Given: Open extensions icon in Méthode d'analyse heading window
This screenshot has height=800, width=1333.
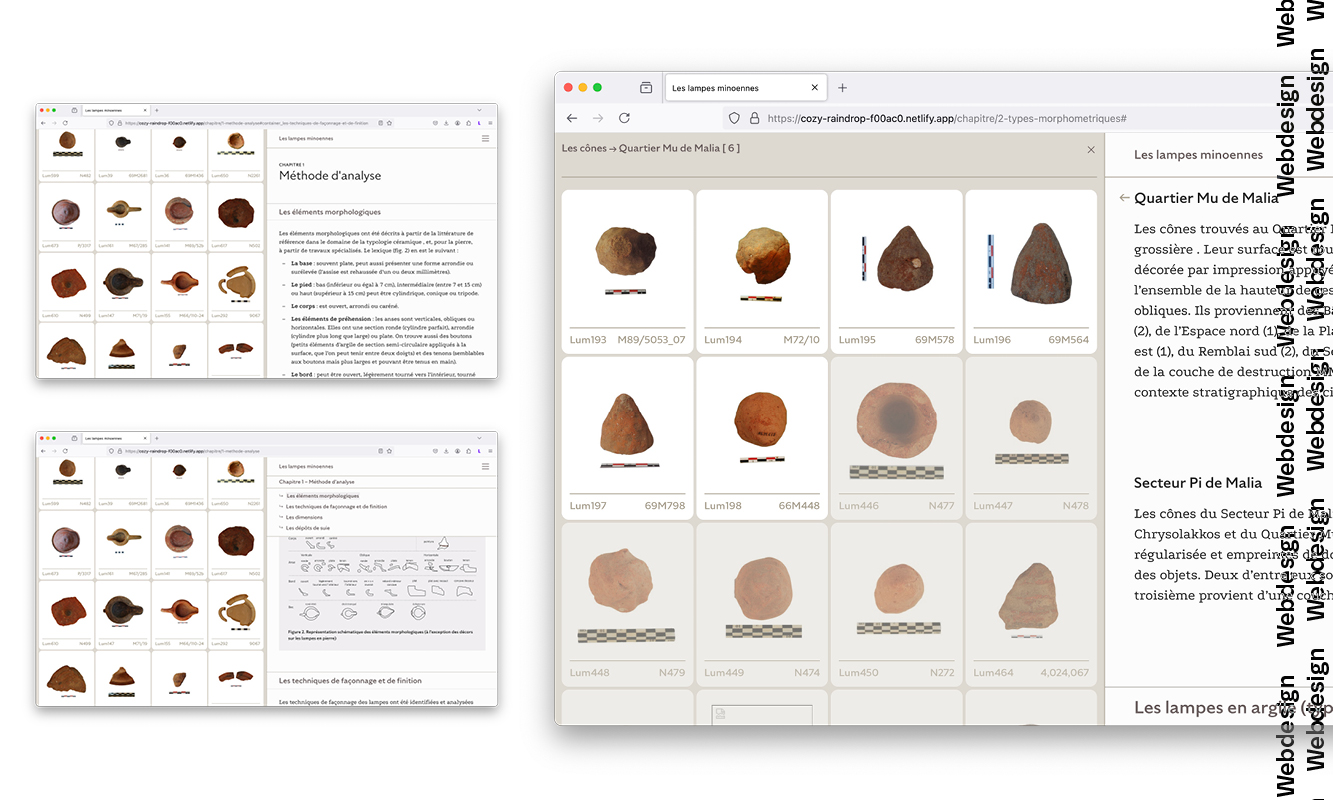Looking at the screenshot, I should [x=468, y=123].
